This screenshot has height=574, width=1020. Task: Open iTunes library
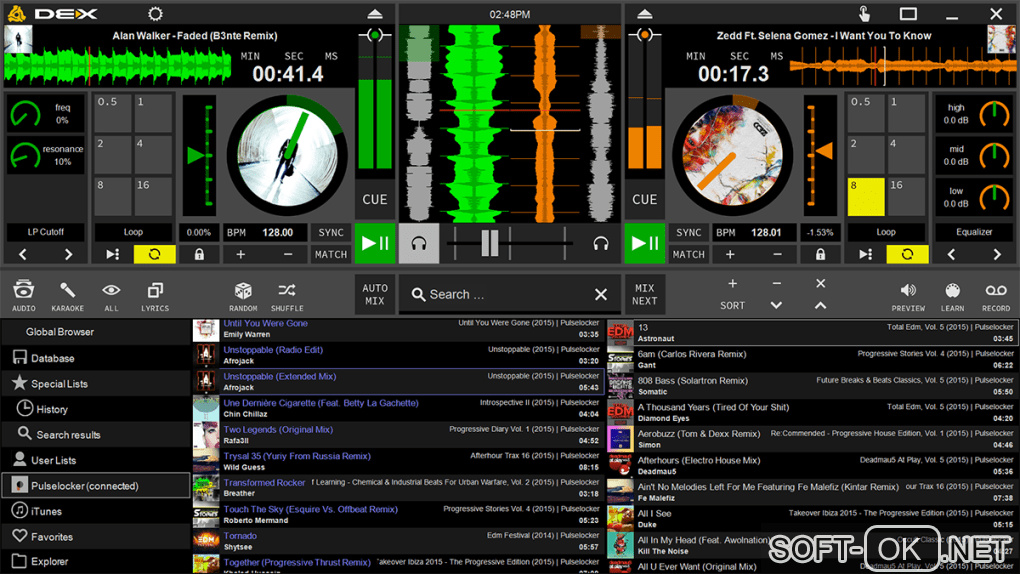coord(96,511)
